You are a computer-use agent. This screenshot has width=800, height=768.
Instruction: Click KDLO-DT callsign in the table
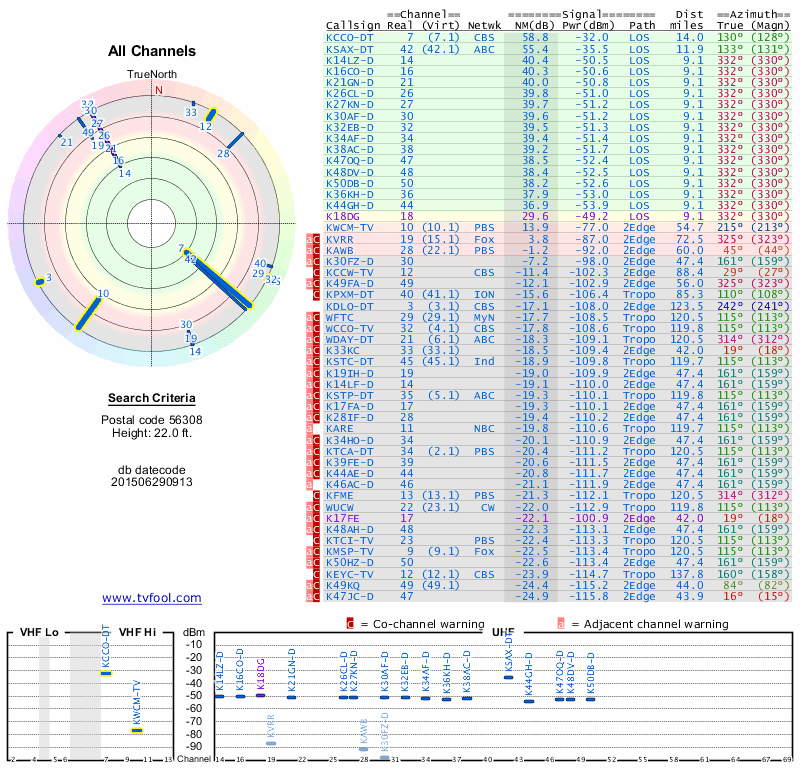pos(350,306)
